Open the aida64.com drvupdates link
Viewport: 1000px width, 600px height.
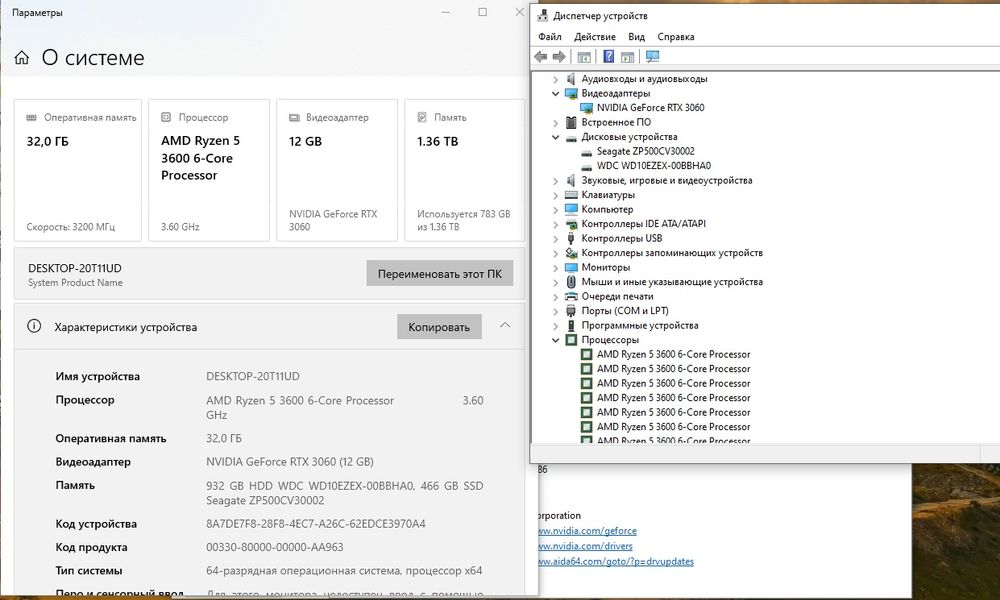click(616, 561)
